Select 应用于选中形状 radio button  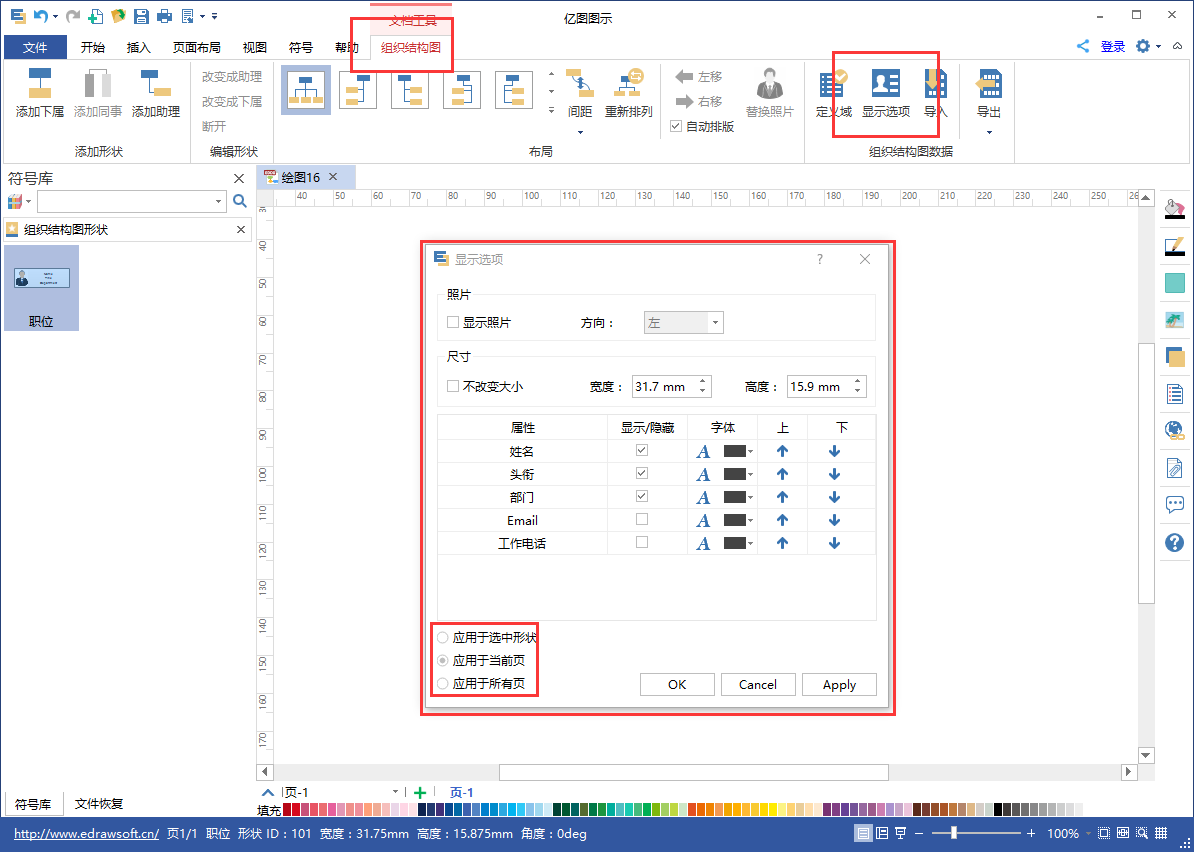(442, 637)
